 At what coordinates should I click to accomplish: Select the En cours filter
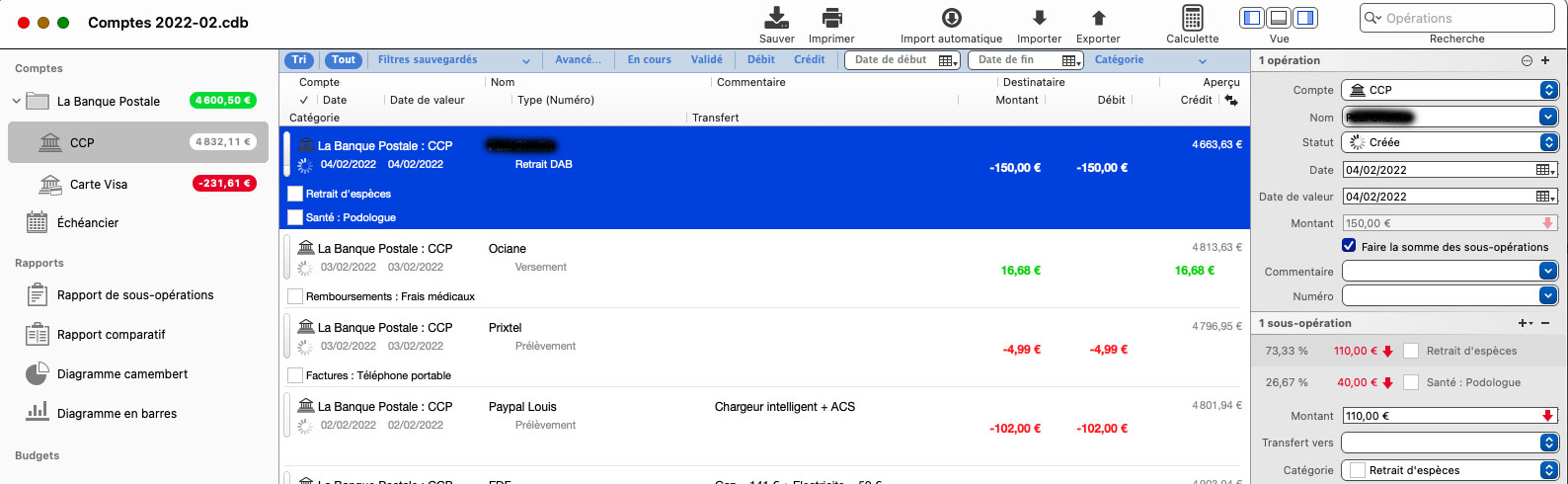coord(649,60)
